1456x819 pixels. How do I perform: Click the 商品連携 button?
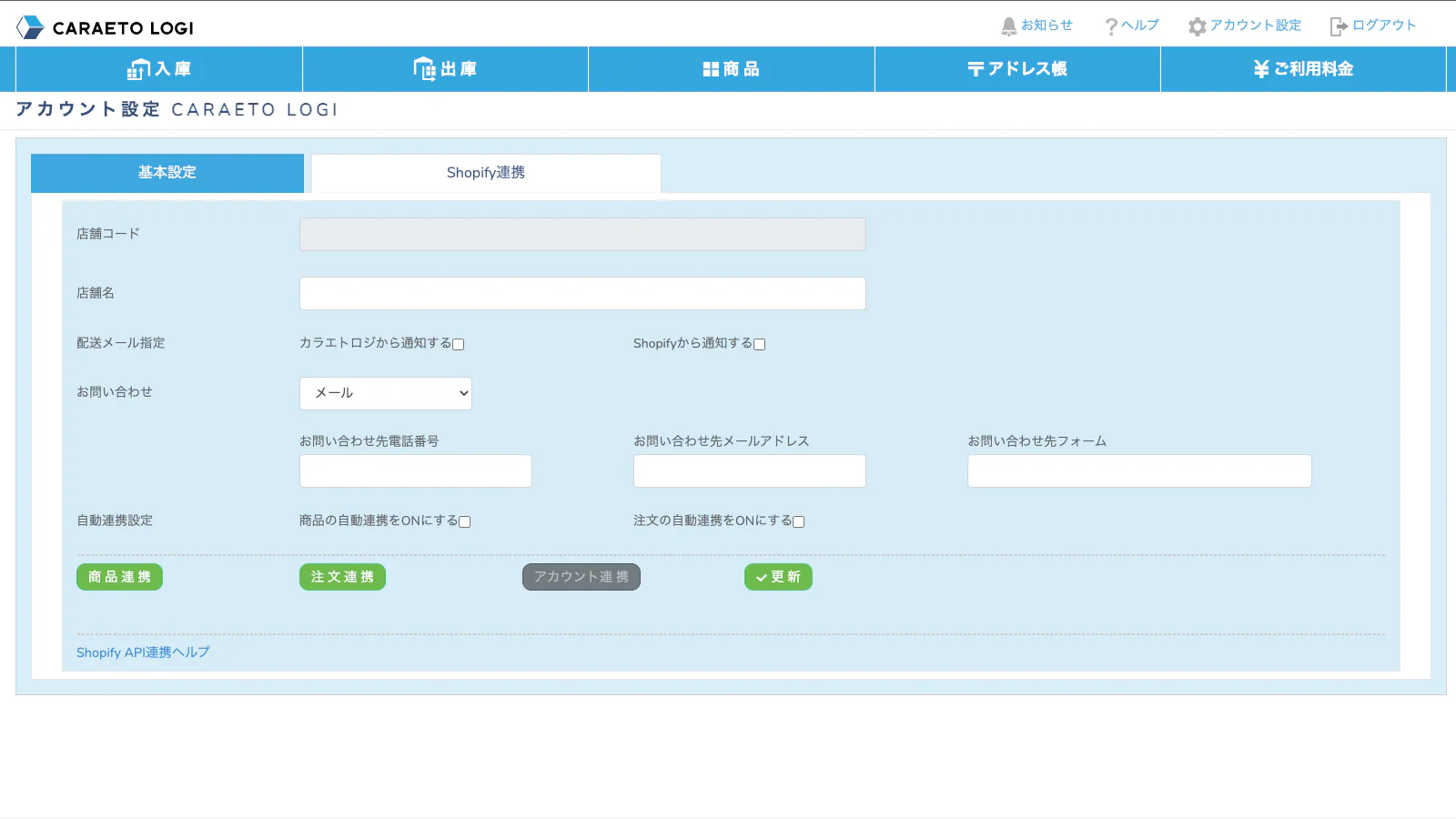click(x=119, y=577)
